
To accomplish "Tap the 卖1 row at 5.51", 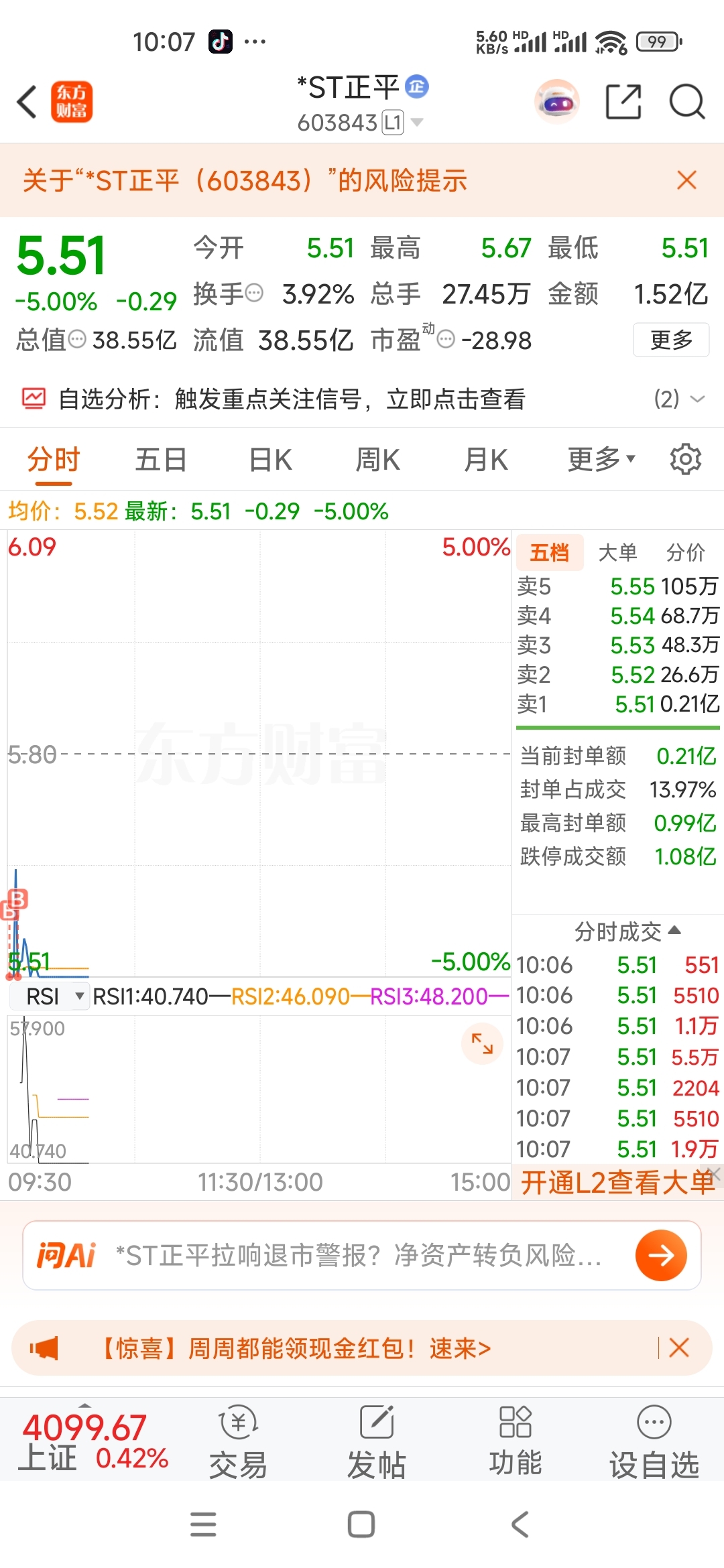I will pos(617,704).
